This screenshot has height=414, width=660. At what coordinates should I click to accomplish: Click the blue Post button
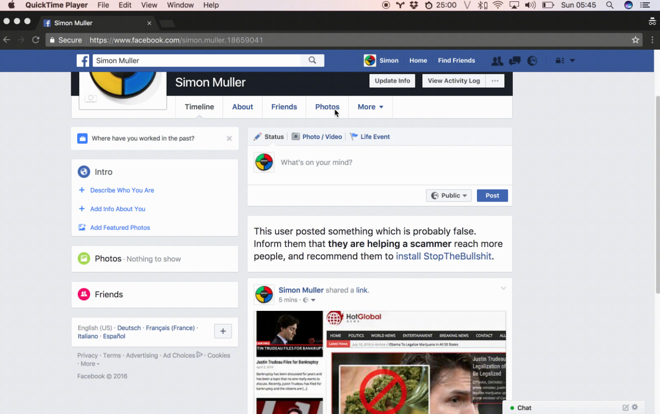pyautogui.click(x=492, y=196)
